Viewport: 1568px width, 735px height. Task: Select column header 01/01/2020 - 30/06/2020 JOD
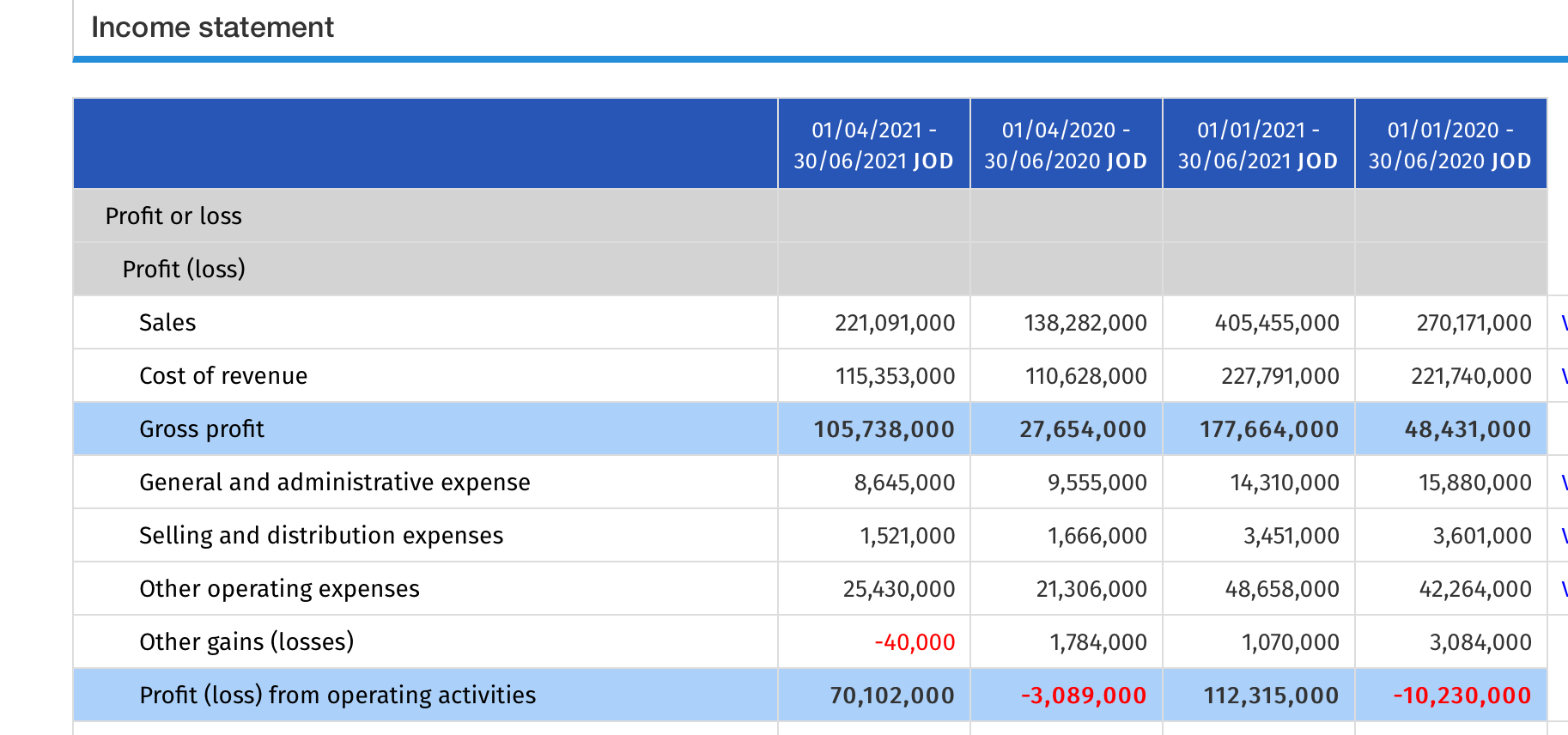[1451, 144]
